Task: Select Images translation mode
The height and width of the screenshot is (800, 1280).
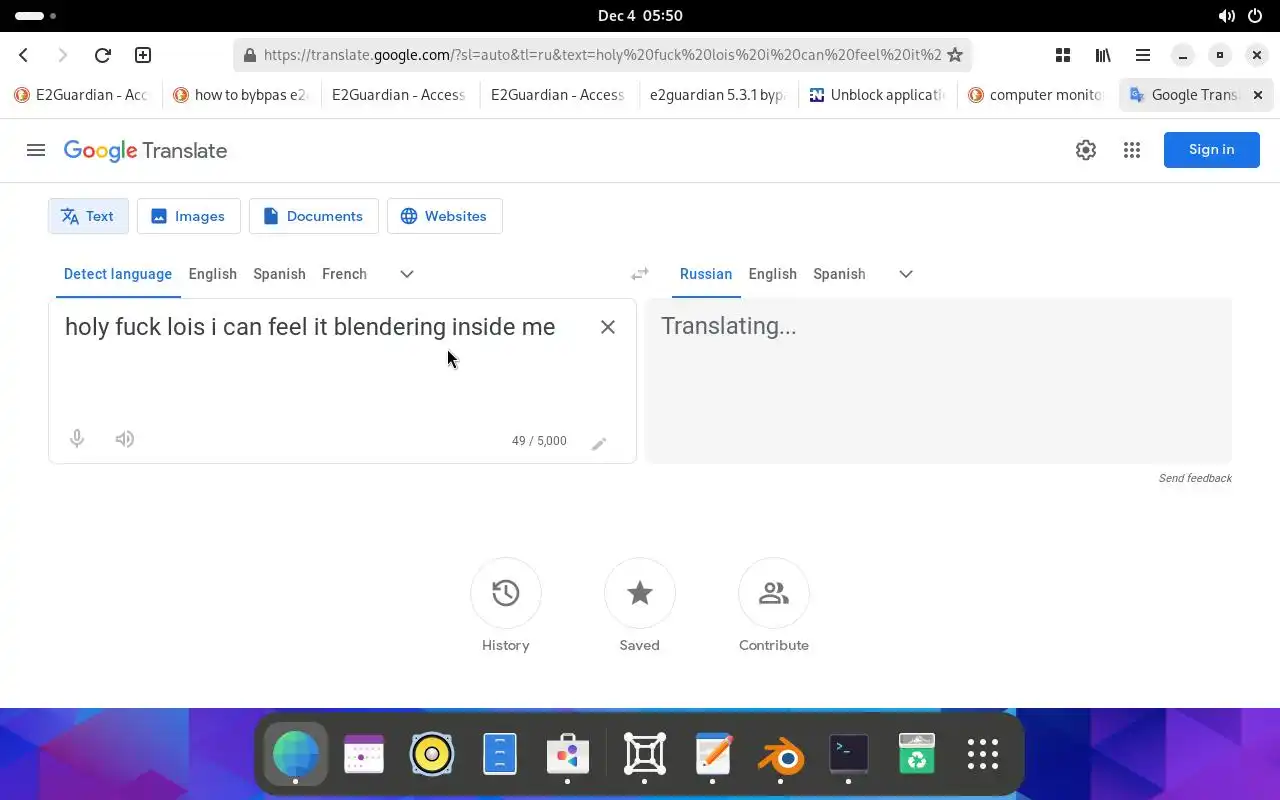Action: [x=188, y=216]
